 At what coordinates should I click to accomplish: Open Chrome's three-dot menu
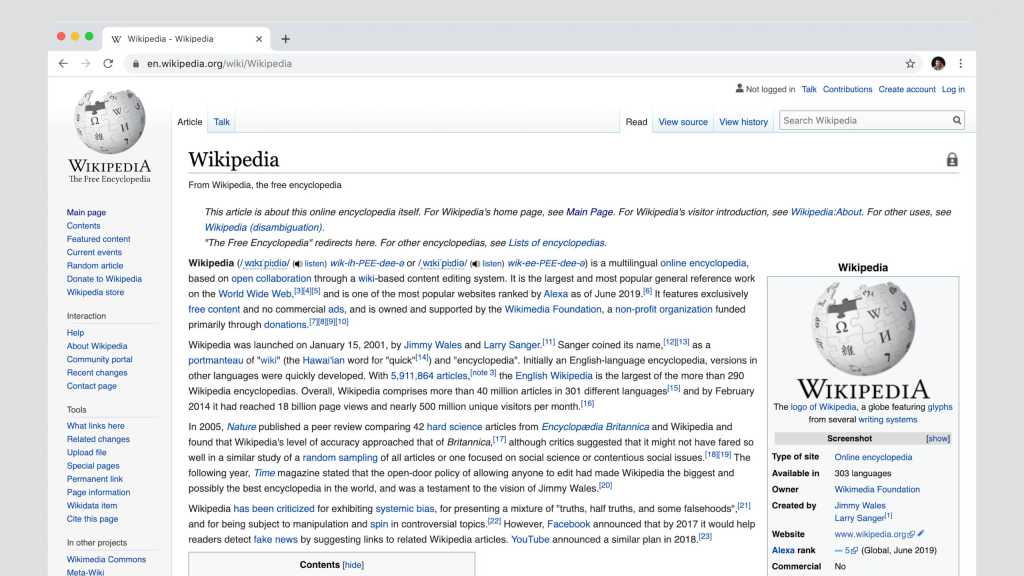pyautogui.click(x=961, y=62)
